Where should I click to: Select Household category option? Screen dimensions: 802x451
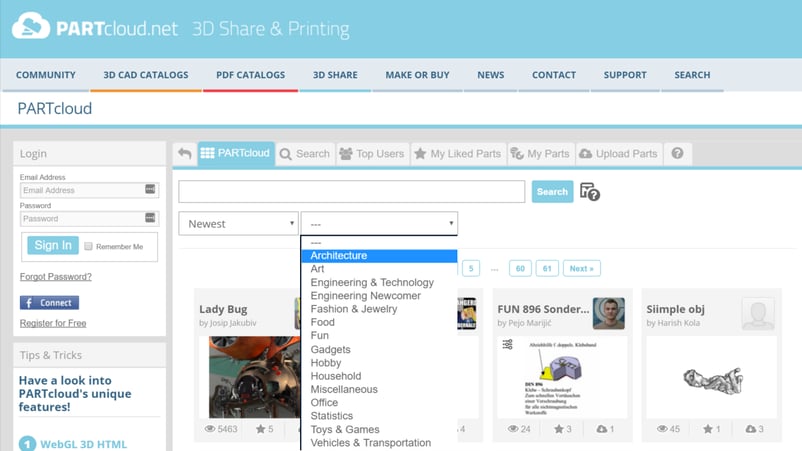tap(379, 376)
